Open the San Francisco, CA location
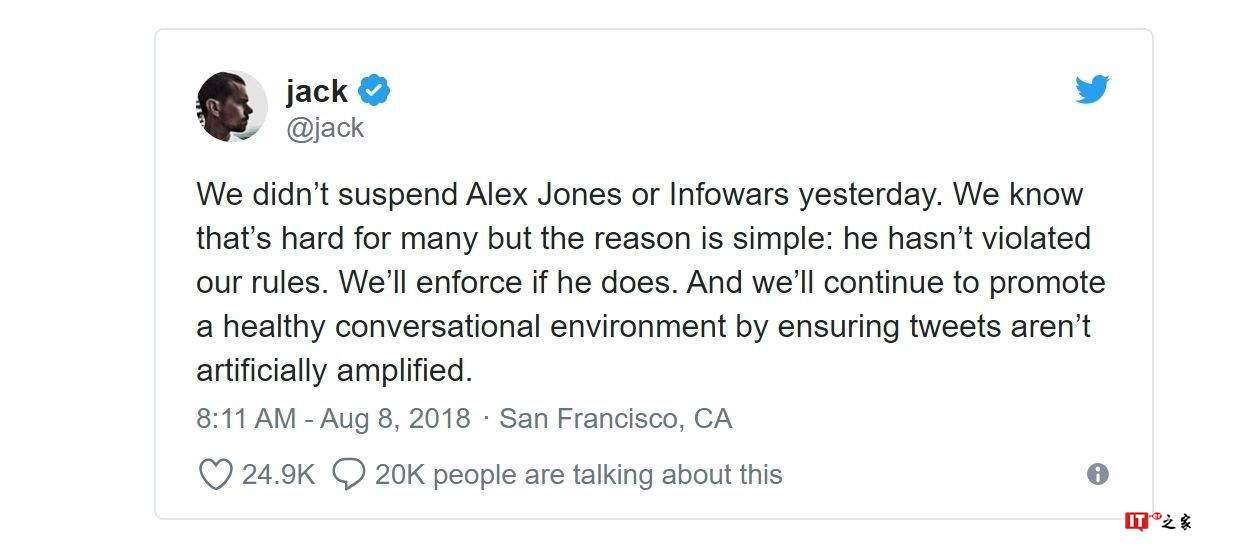Image resolution: width=1242 pixels, height=544 pixels. pos(615,418)
